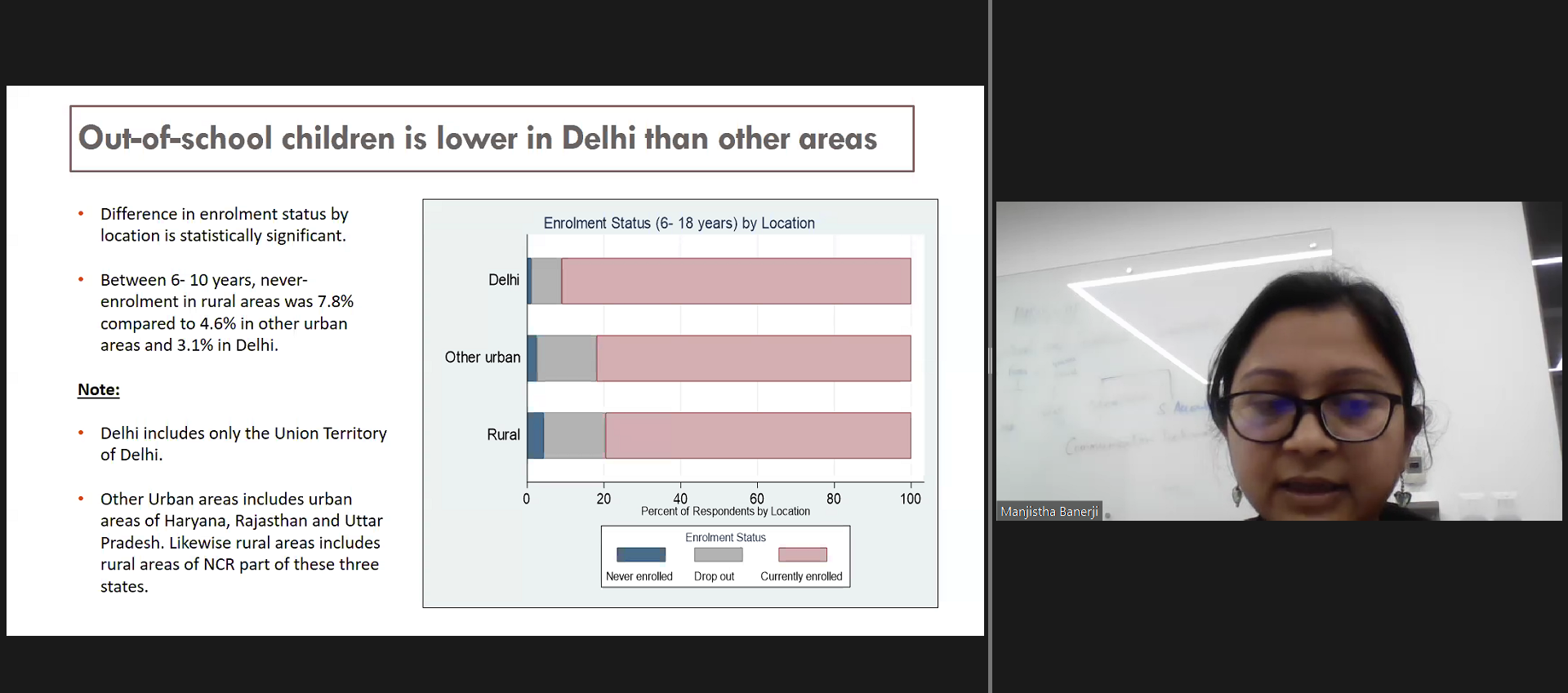This screenshot has height=693, width=1568.
Task: Click the speaker's webcam video tile
Action: tap(1278, 359)
